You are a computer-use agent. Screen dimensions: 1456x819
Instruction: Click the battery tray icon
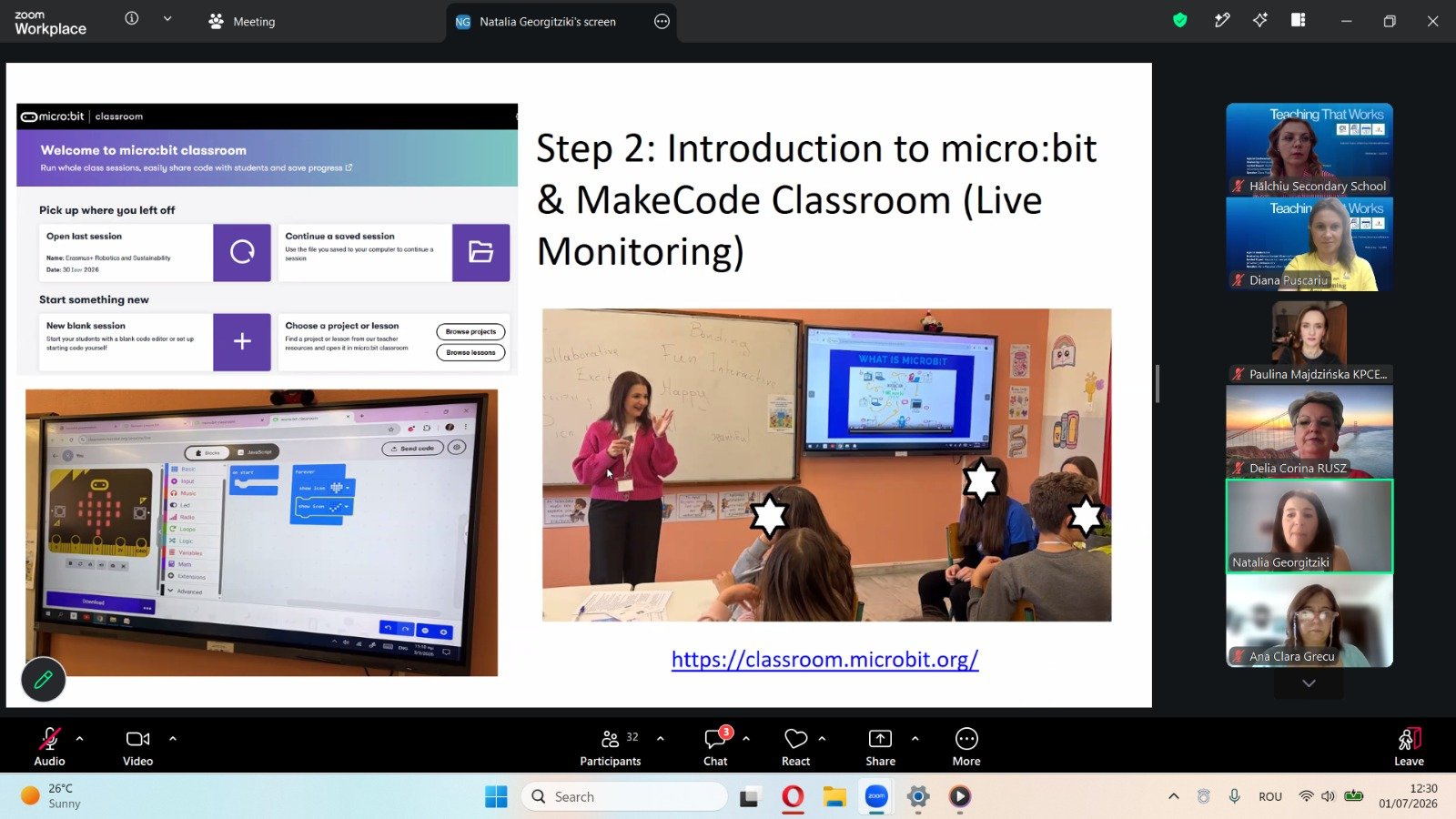tap(1354, 796)
